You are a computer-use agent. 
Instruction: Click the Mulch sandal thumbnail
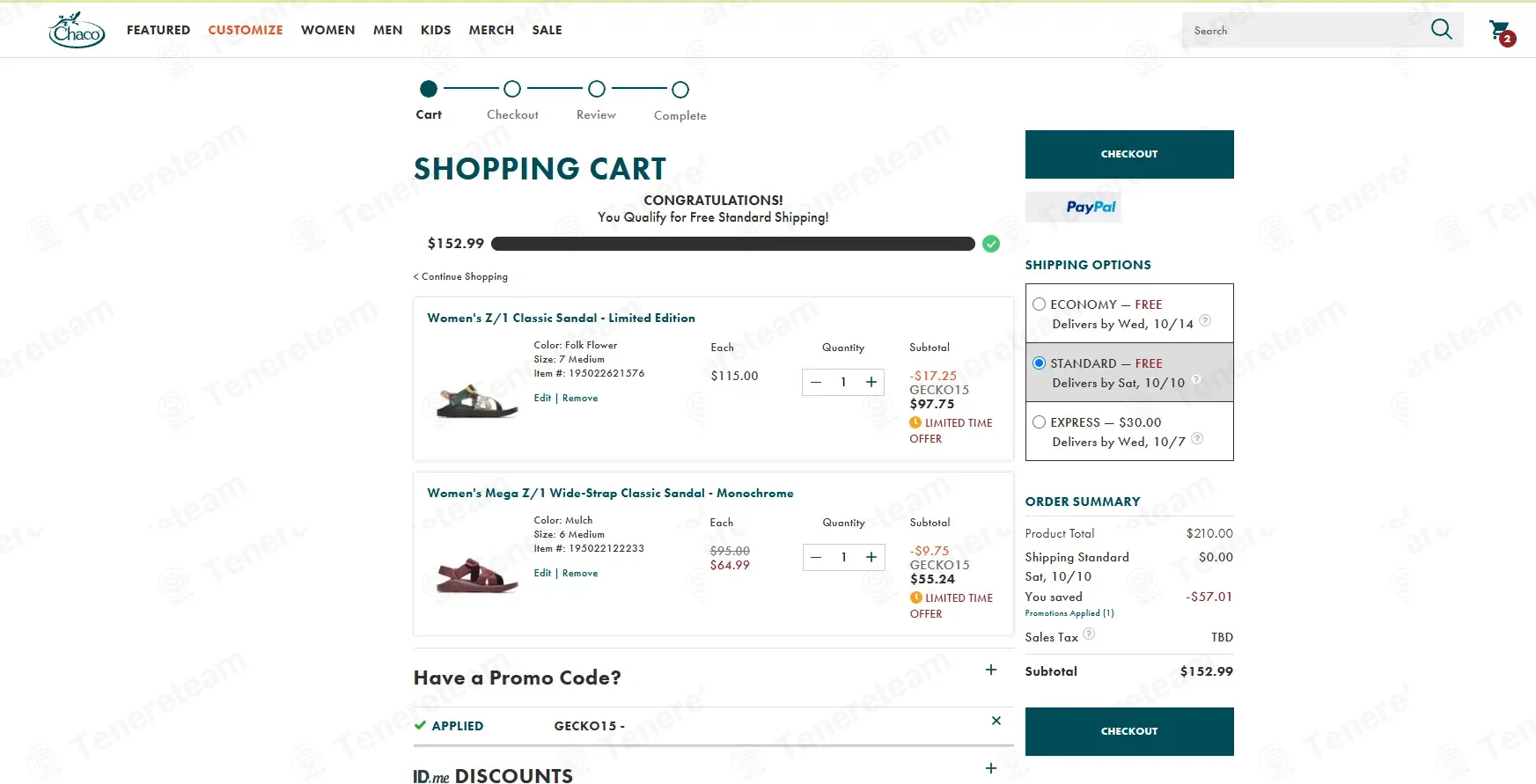pos(477,575)
